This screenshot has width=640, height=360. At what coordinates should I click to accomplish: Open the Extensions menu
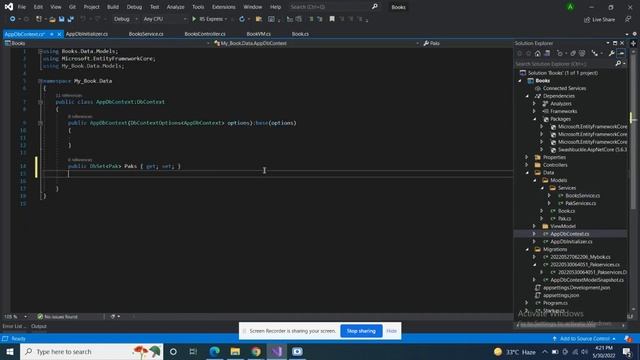223,7
